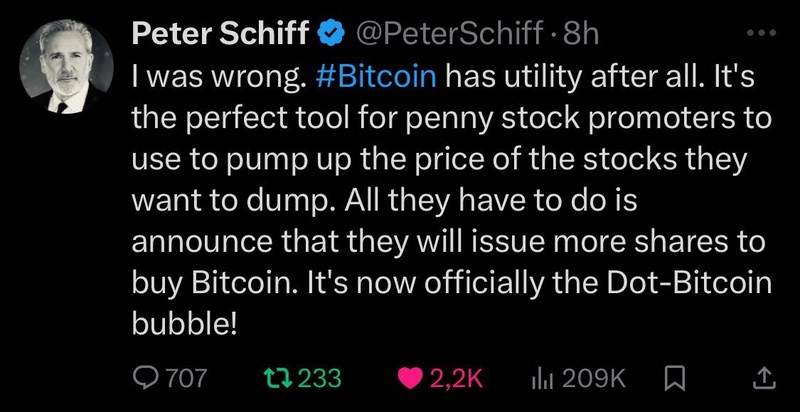
Task: Click the Peter Schiff display name
Action: click(221, 34)
